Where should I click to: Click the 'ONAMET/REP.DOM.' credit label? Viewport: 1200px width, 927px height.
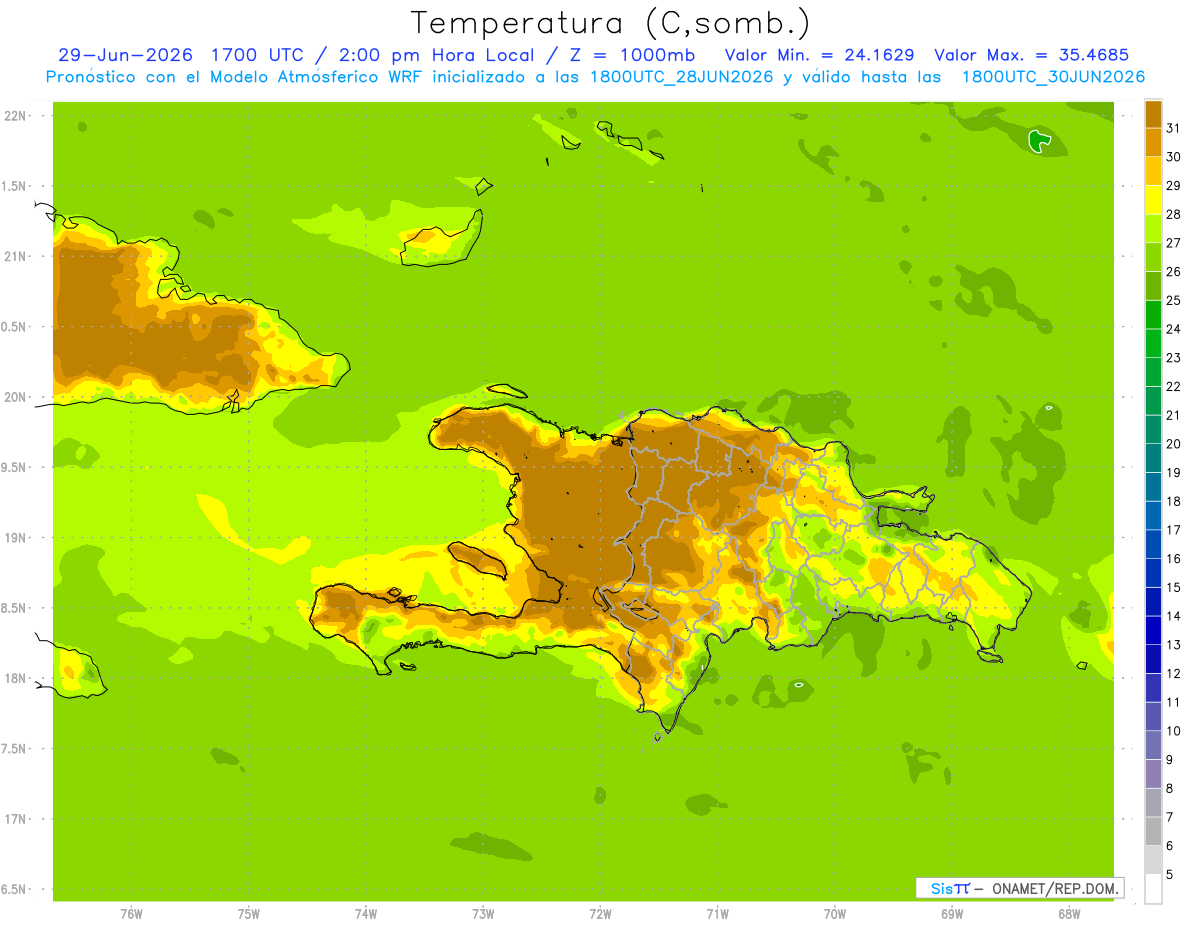1054,888
